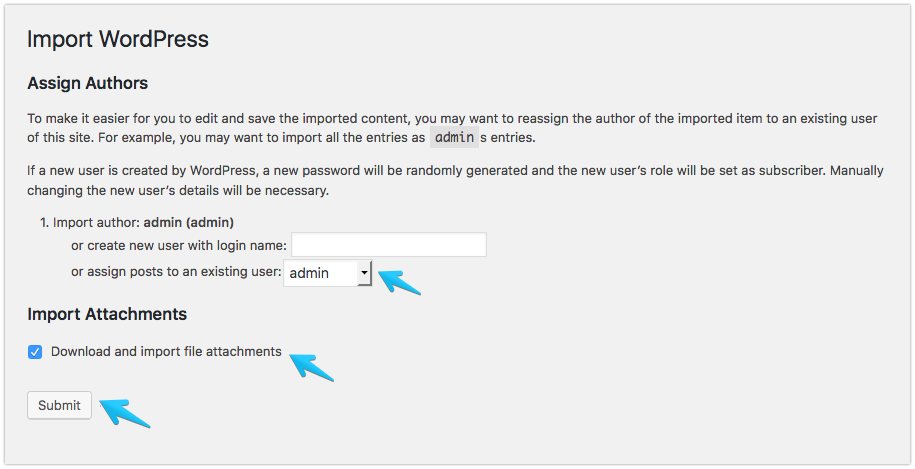Toggle Download and import file attachments checkbox
The image size is (915, 469).
pos(35,352)
